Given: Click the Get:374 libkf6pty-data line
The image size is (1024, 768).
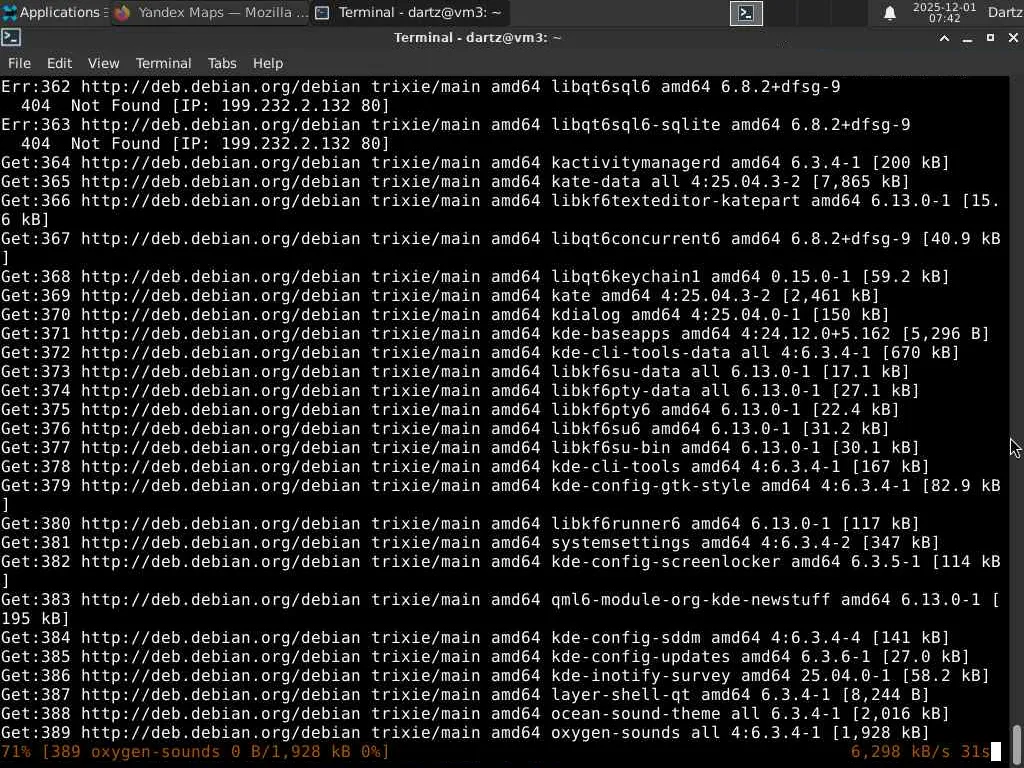Looking at the screenshot, I should (x=460, y=391).
